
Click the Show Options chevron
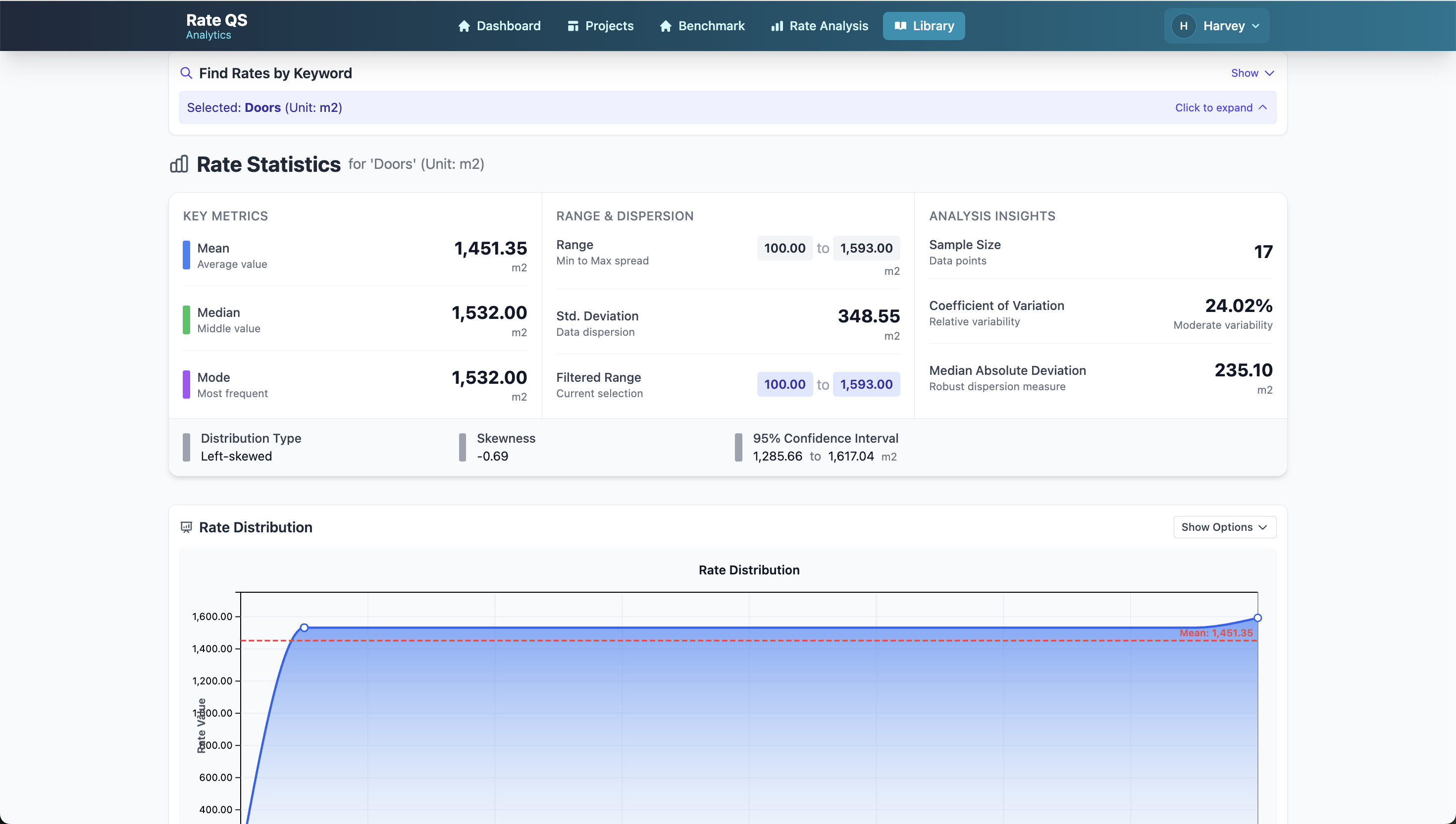(1262, 527)
